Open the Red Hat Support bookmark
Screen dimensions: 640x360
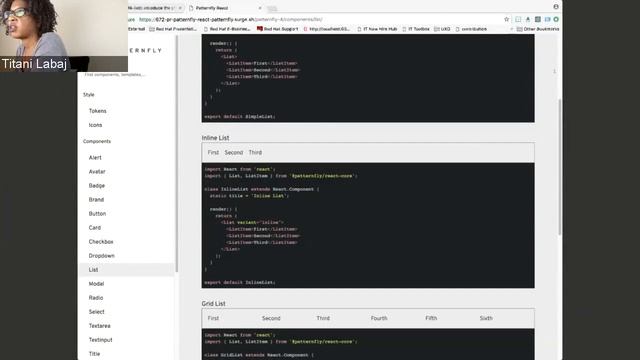278,29
